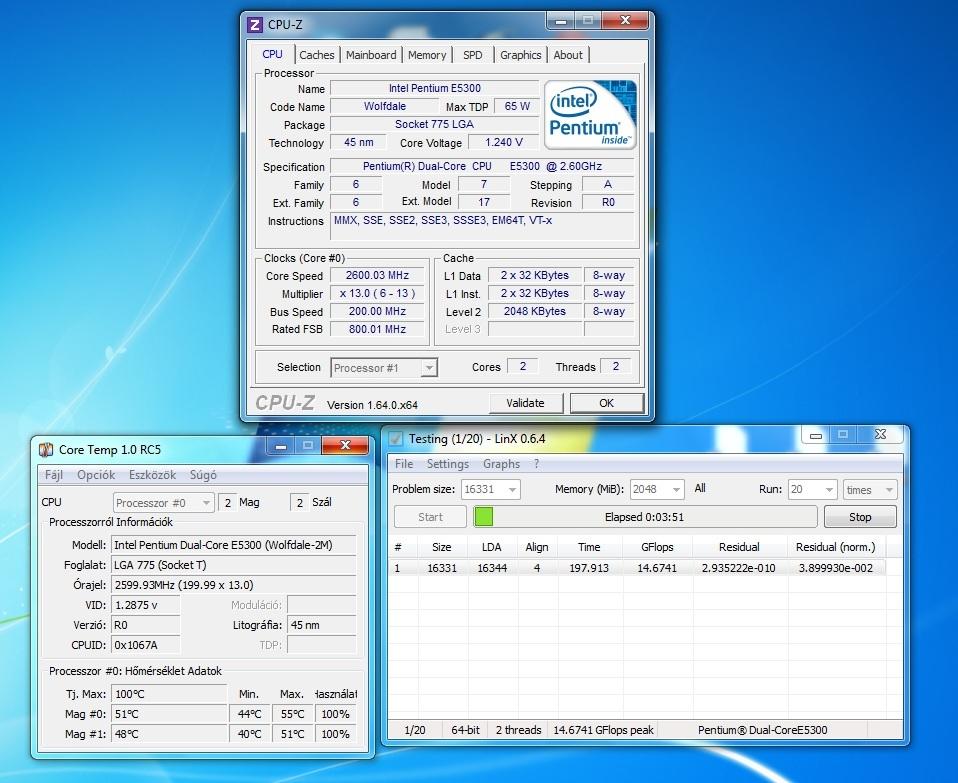Screen dimensions: 958x783
Task: Click the LinX title bar icon
Action: pos(396,439)
